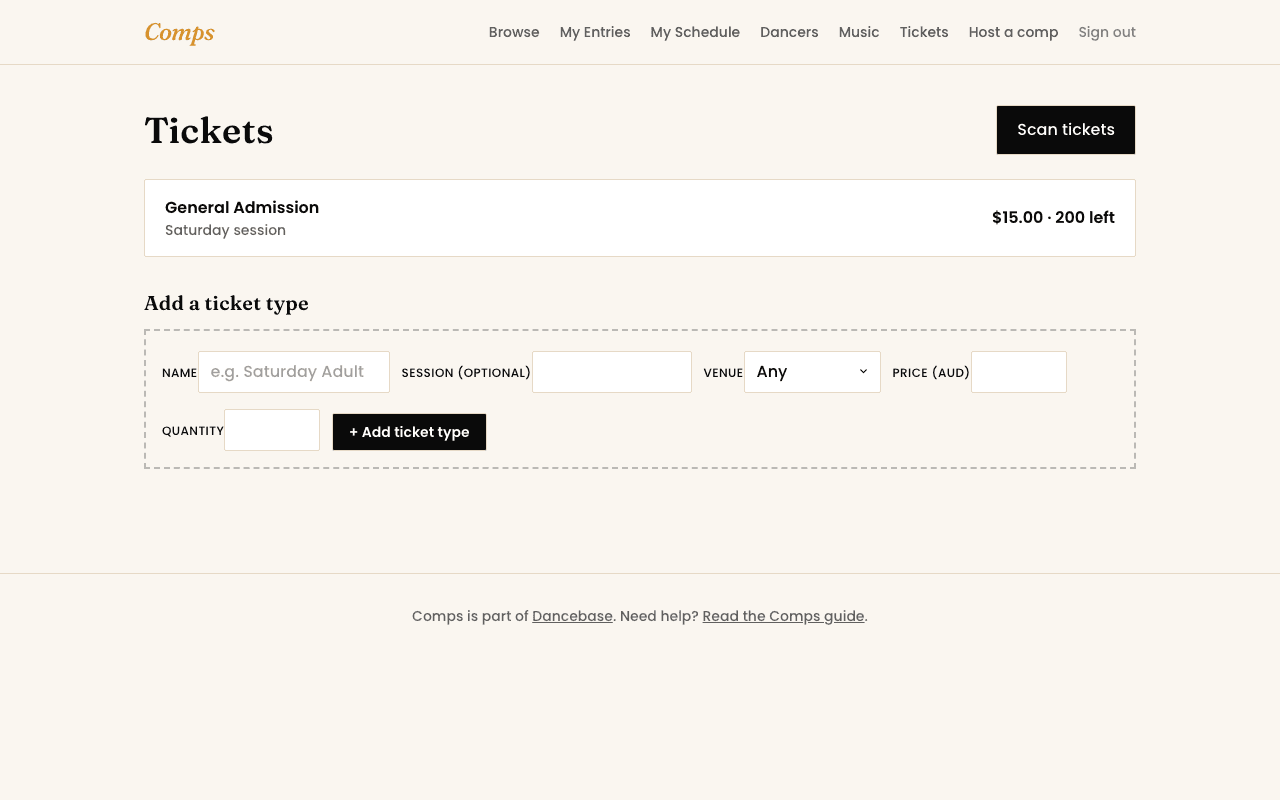
Task: Open the General Admission ticket row
Action: tap(640, 218)
